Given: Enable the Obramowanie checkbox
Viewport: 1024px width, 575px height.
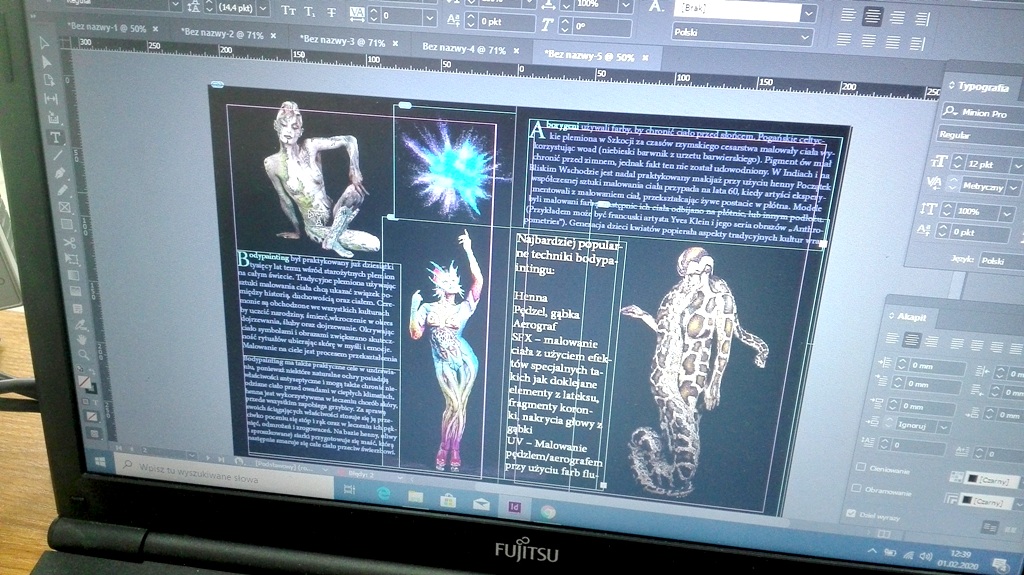Looking at the screenshot, I should tap(856, 487).
